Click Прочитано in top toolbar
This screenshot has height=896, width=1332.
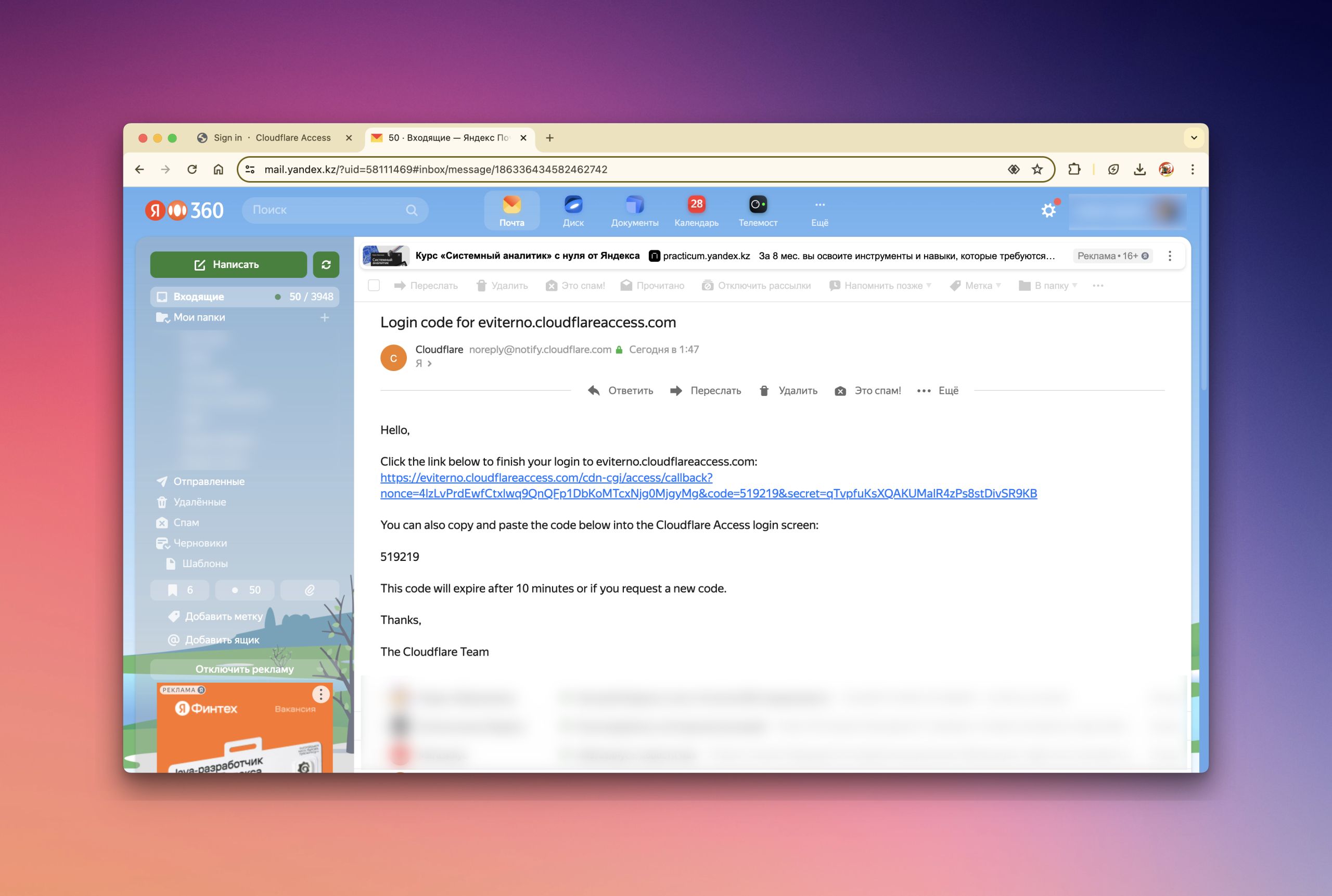652,285
